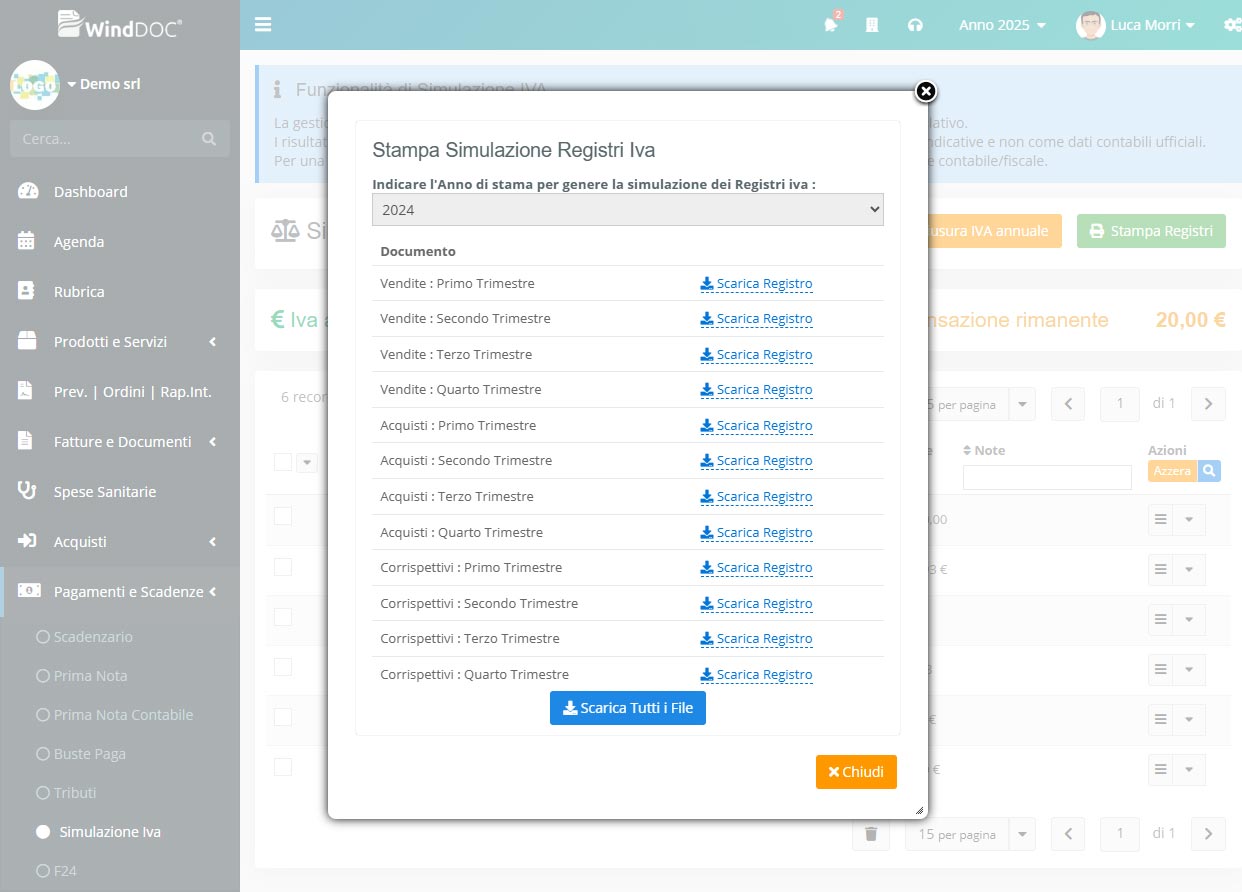Click the blue search icon under Azioni

tap(1209, 470)
